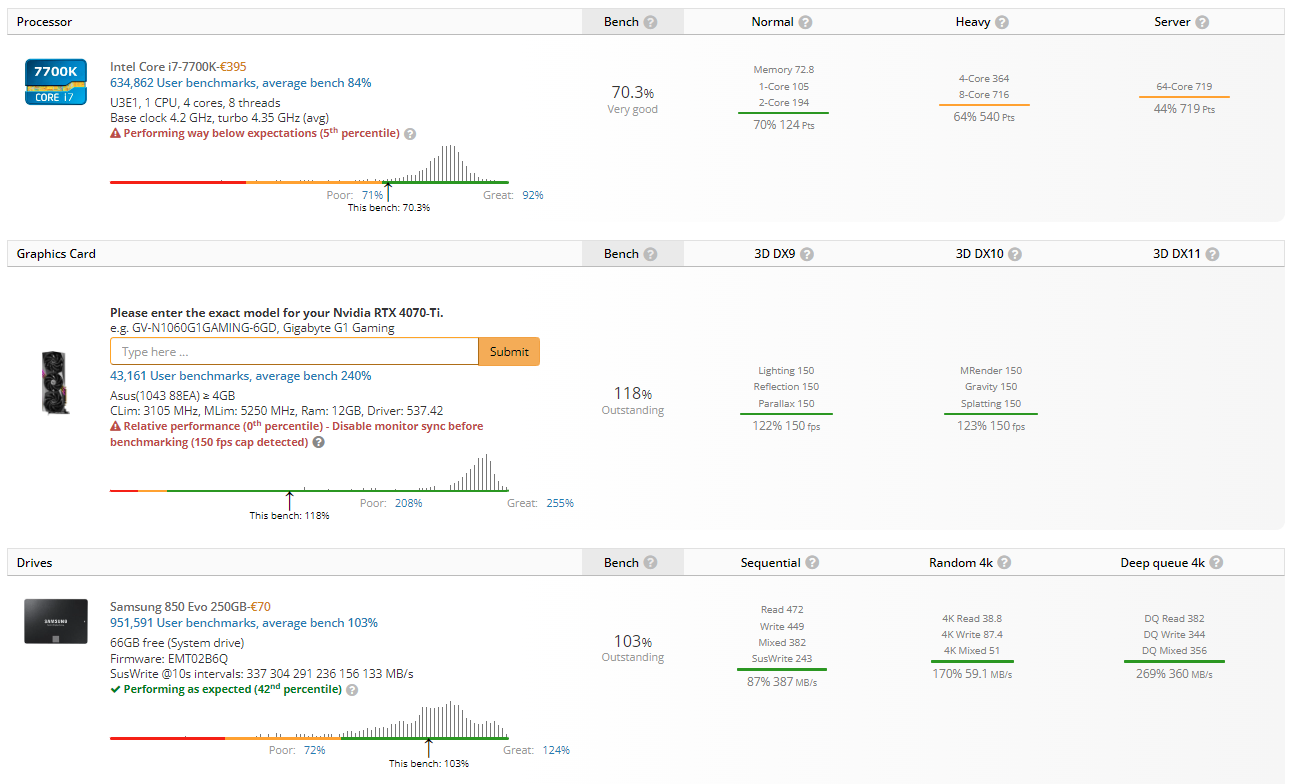Click the 118% Outstanding bench score
The height and width of the screenshot is (784, 1295).
632,400
